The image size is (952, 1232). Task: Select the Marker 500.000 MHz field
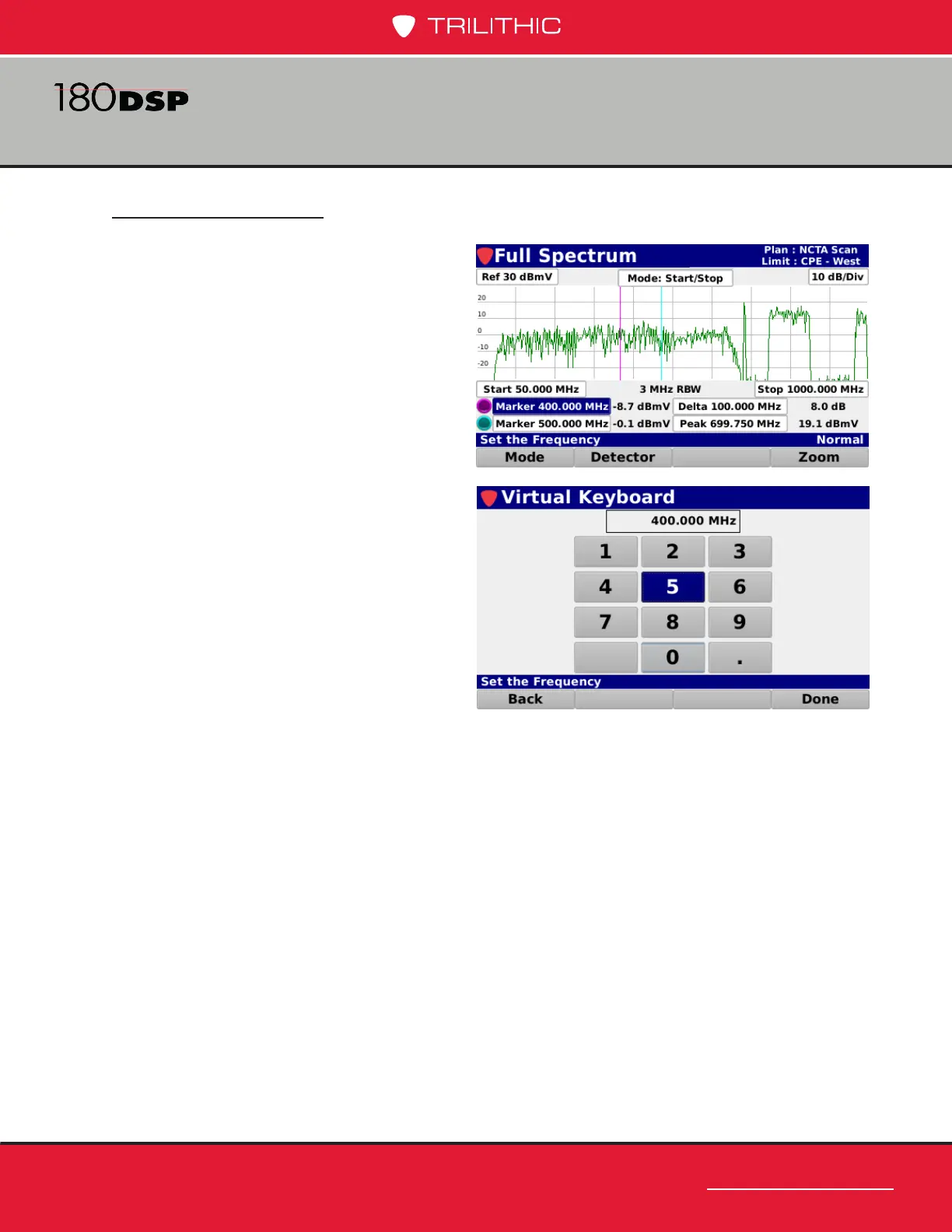coord(551,423)
